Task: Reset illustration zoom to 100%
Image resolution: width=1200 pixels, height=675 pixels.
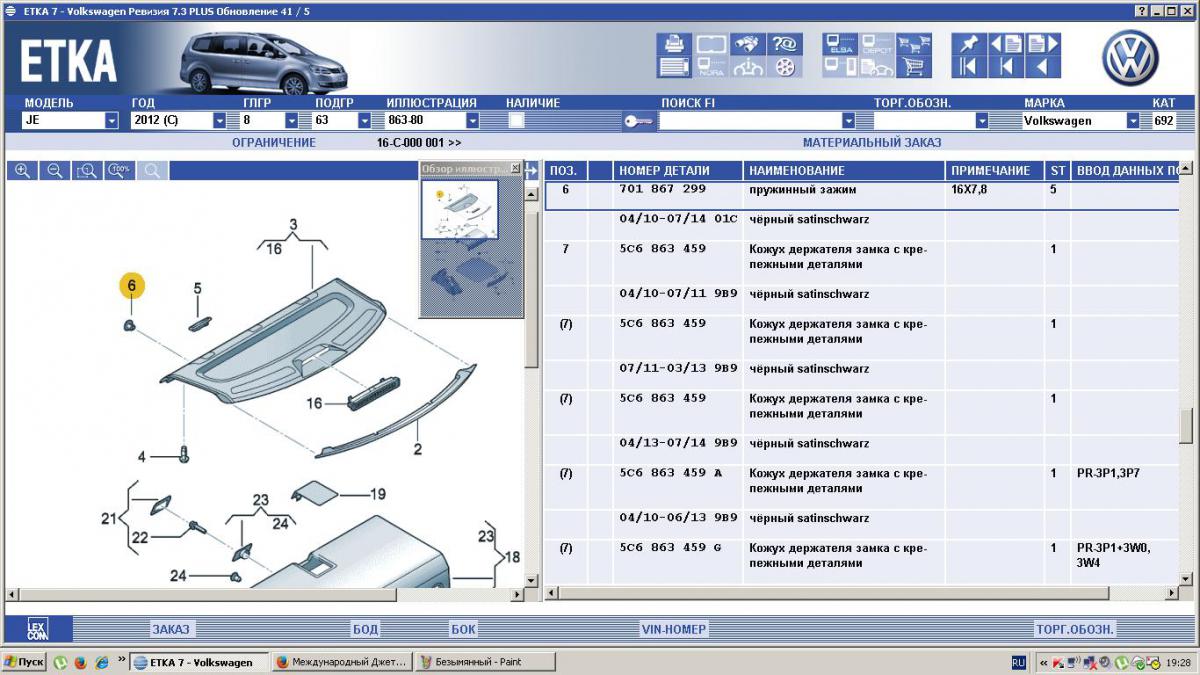Action: (x=120, y=171)
